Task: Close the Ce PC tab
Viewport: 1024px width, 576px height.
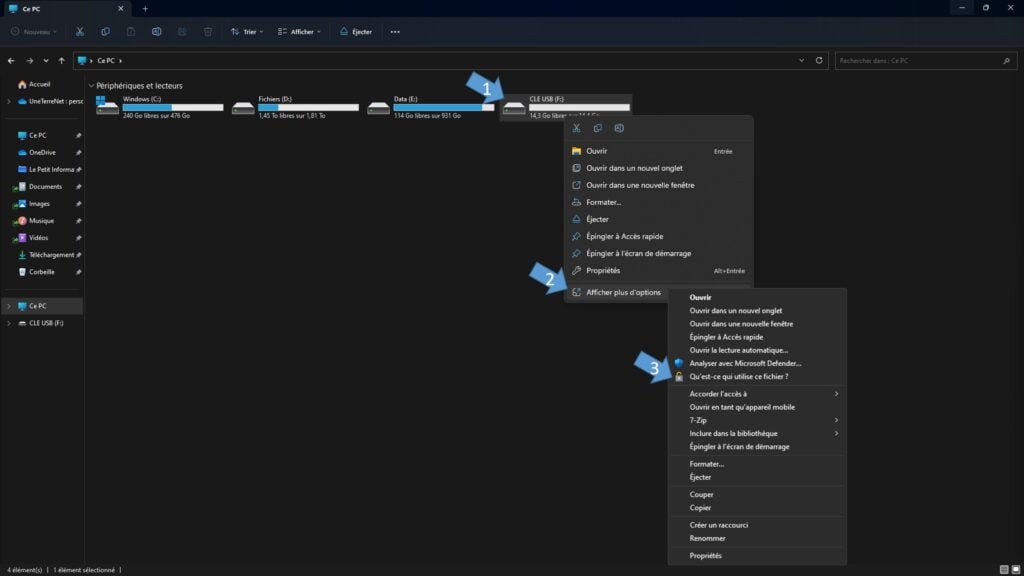Action: click(120, 8)
